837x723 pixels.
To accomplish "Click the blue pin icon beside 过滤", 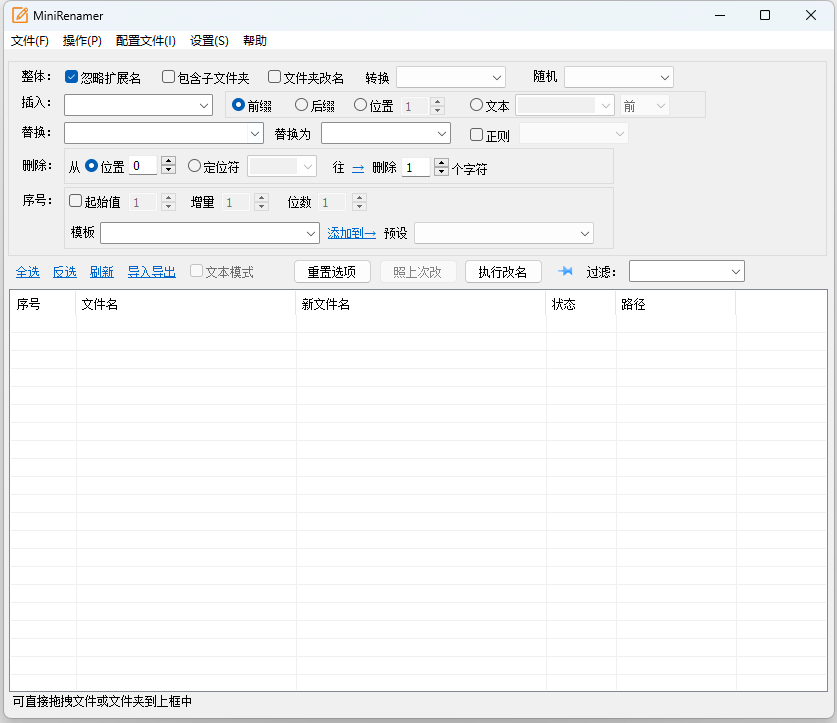I will 565,271.
